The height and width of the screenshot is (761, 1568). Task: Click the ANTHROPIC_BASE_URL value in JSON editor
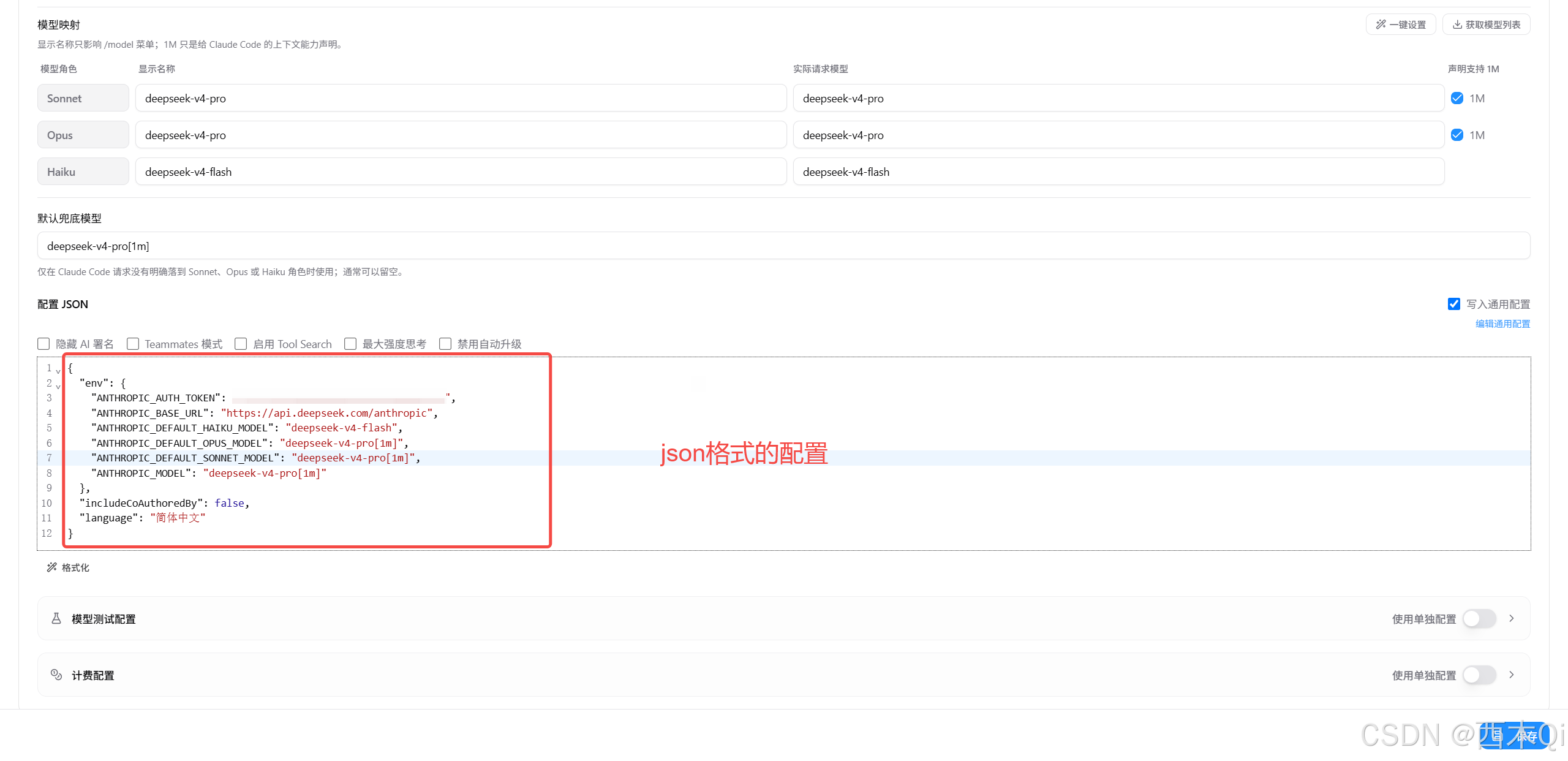327,413
